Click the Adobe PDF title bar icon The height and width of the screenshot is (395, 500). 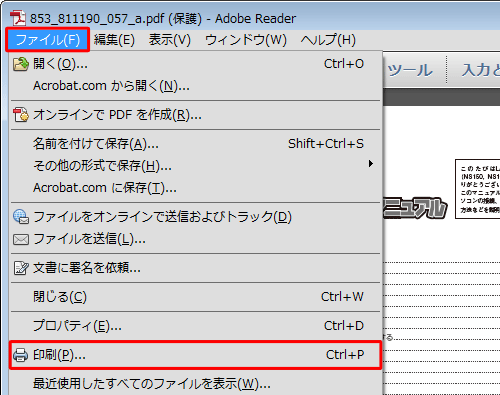(18, 18)
